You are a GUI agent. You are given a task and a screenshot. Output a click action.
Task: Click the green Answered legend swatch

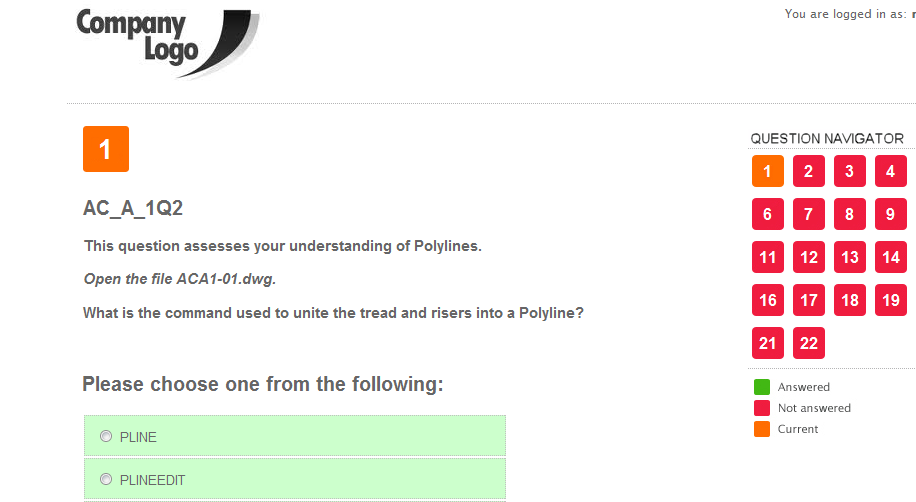(762, 387)
